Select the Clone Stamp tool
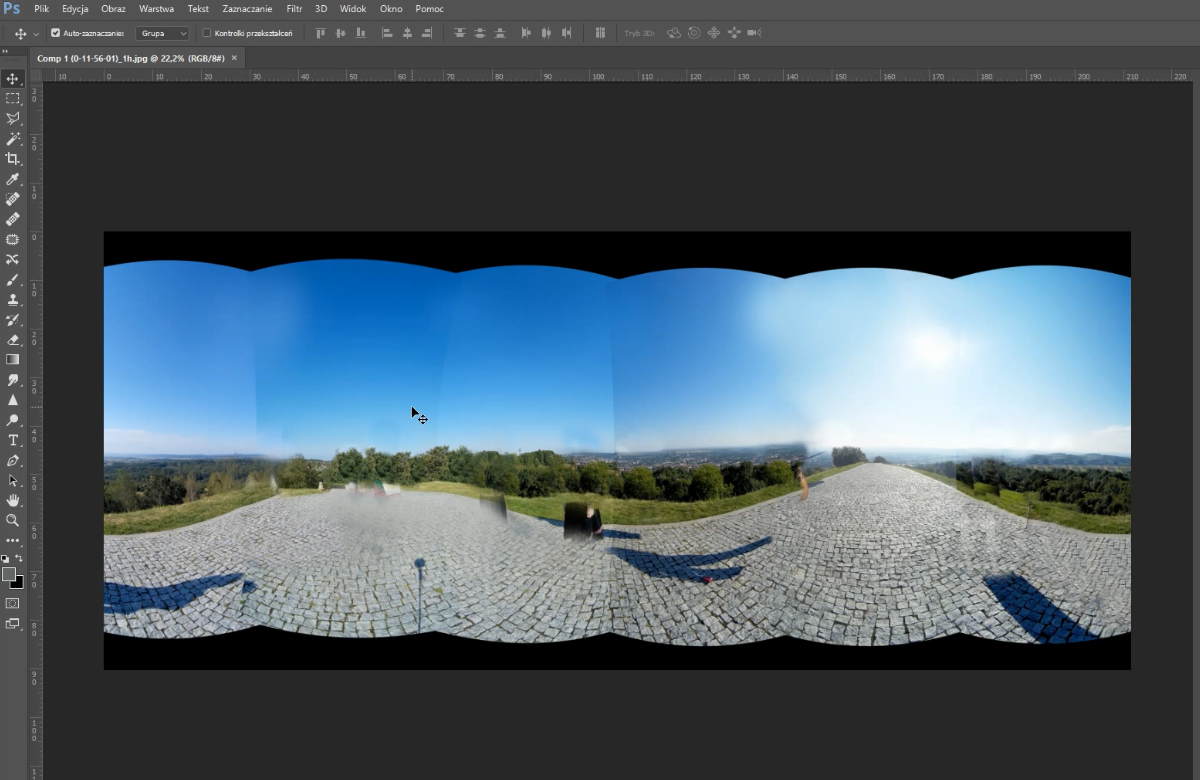Image resolution: width=1200 pixels, height=780 pixels. 13,300
